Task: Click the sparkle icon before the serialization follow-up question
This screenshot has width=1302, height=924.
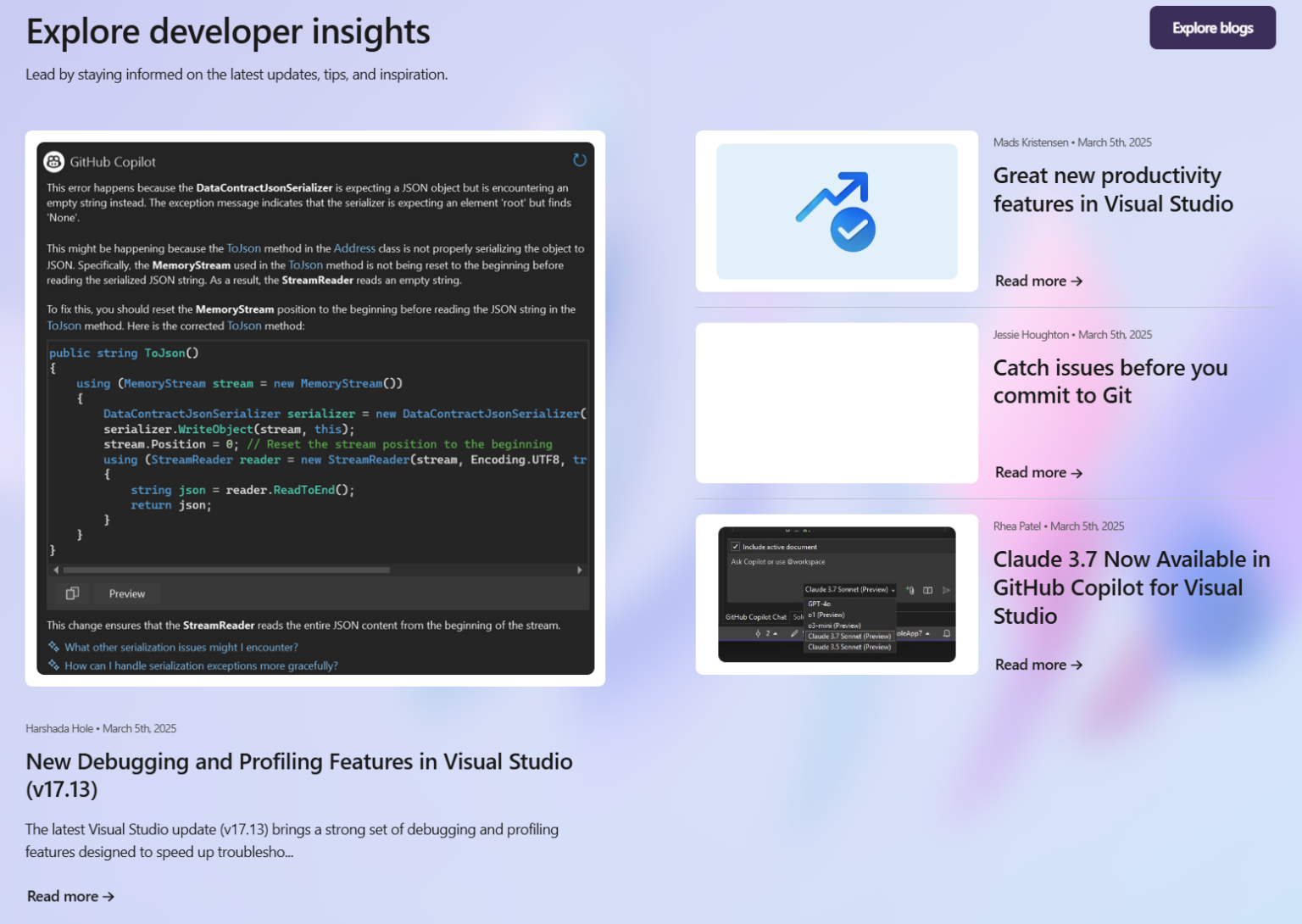Action: [x=54, y=645]
